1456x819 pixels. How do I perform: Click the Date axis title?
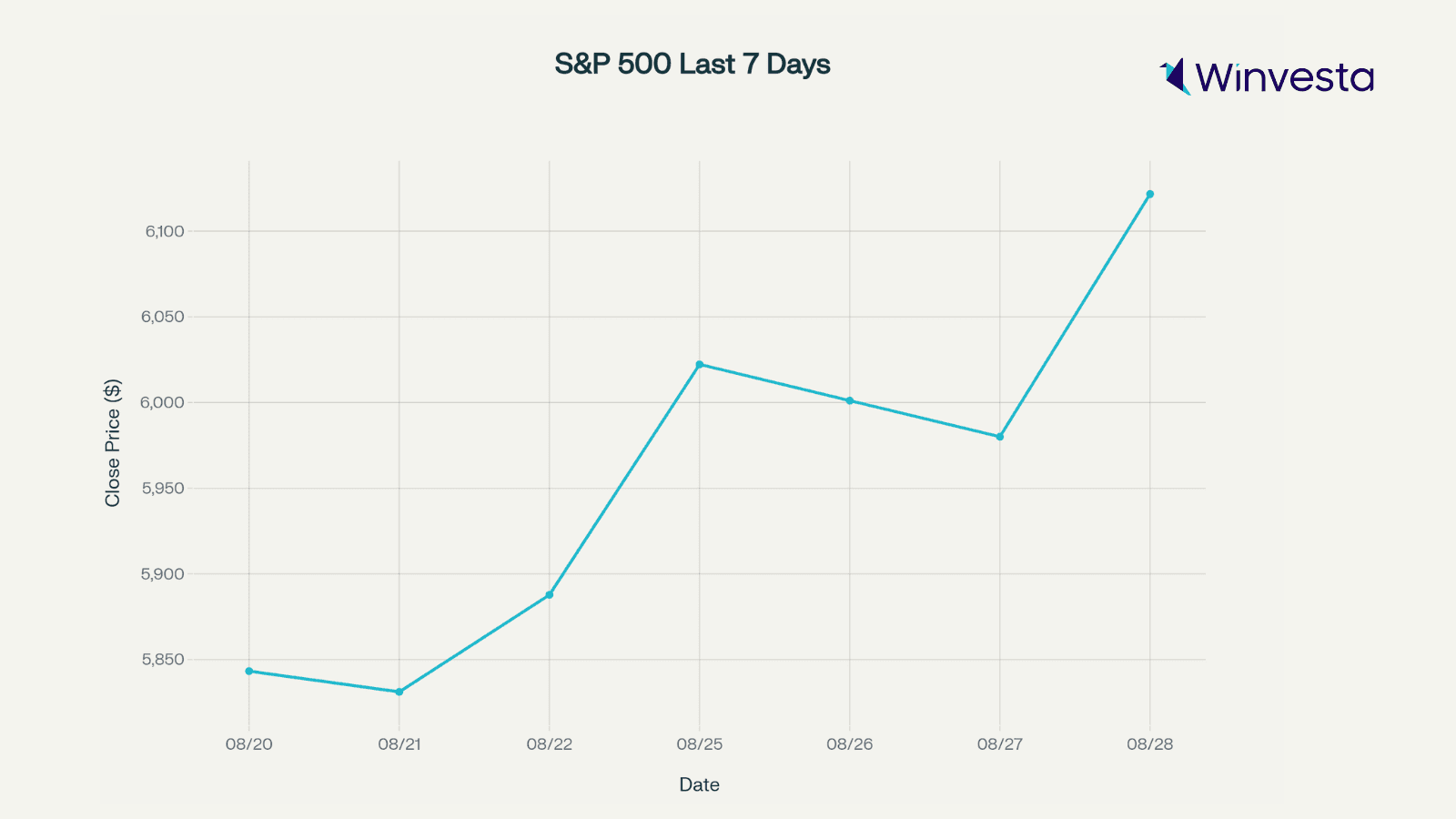(699, 784)
